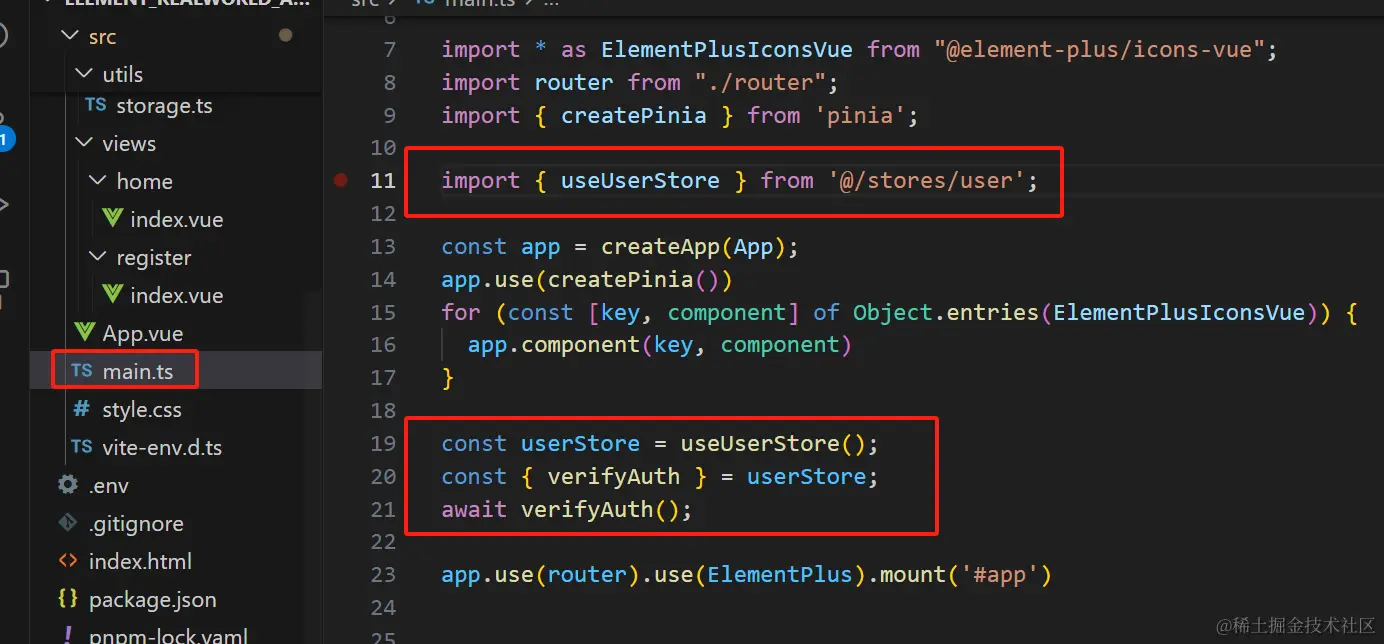The width and height of the screenshot is (1384, 644).
Task: Open the .env file
Action: point(109,485)
